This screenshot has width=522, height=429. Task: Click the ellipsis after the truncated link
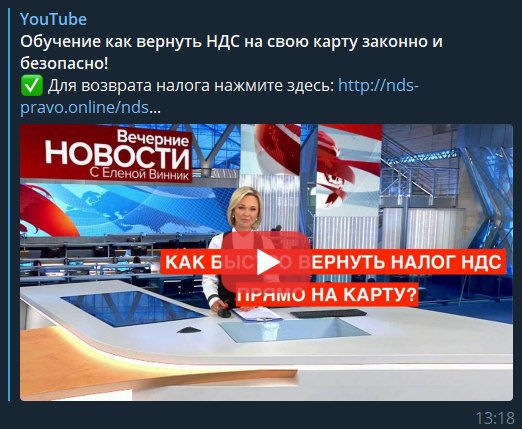click(155, 108)
